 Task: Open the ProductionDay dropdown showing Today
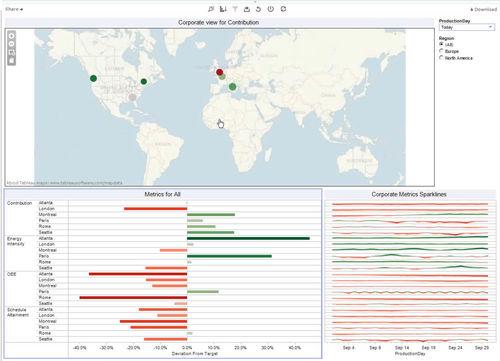(467, 27)
